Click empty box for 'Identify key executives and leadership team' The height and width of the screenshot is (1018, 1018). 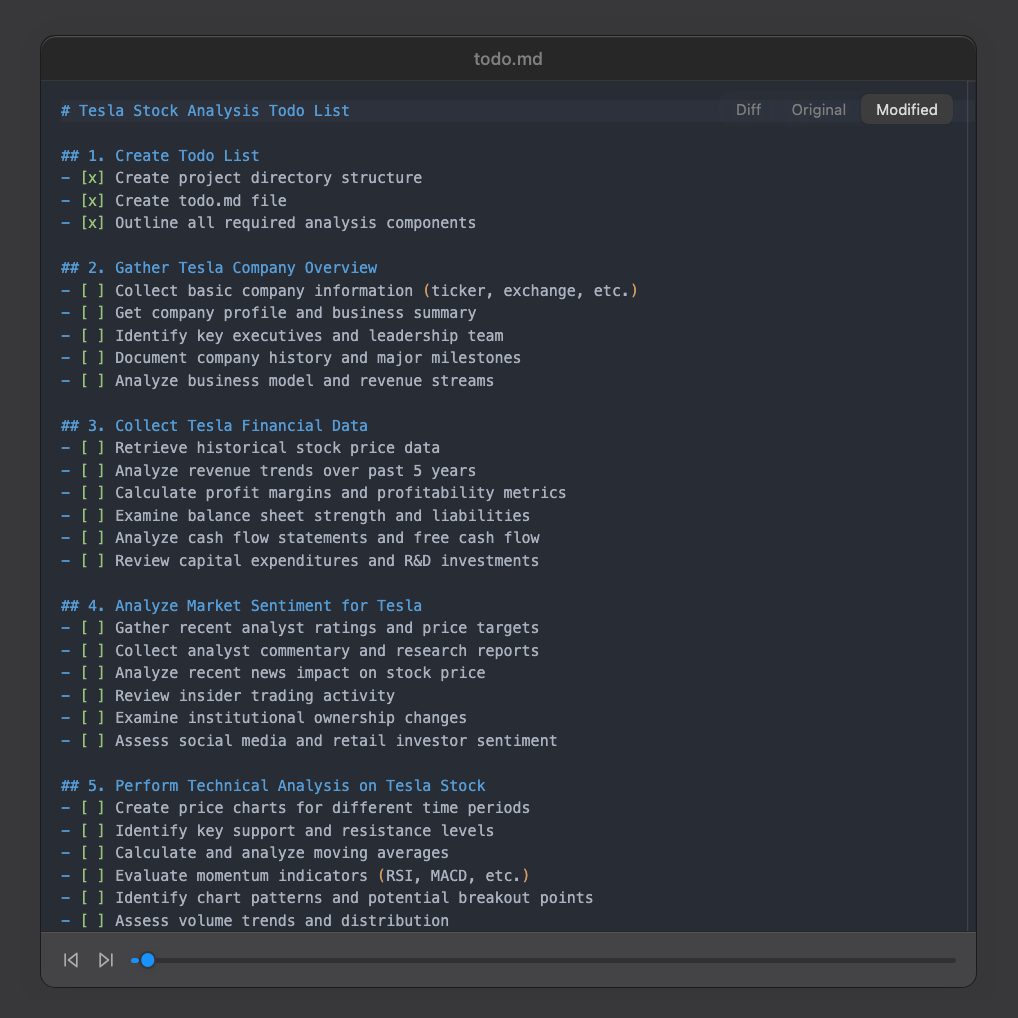pos(92,336)
